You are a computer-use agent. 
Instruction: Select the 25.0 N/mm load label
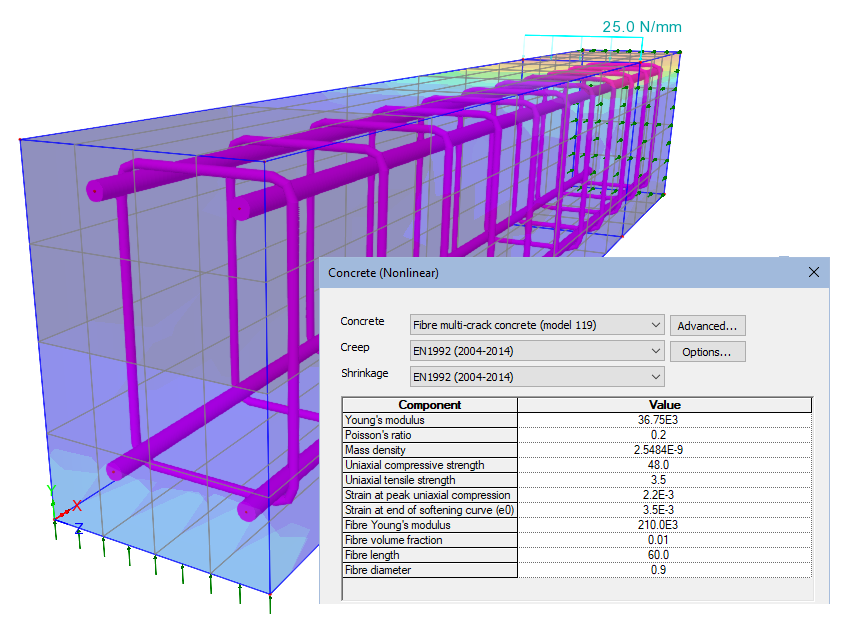click(x=641, y=27)
